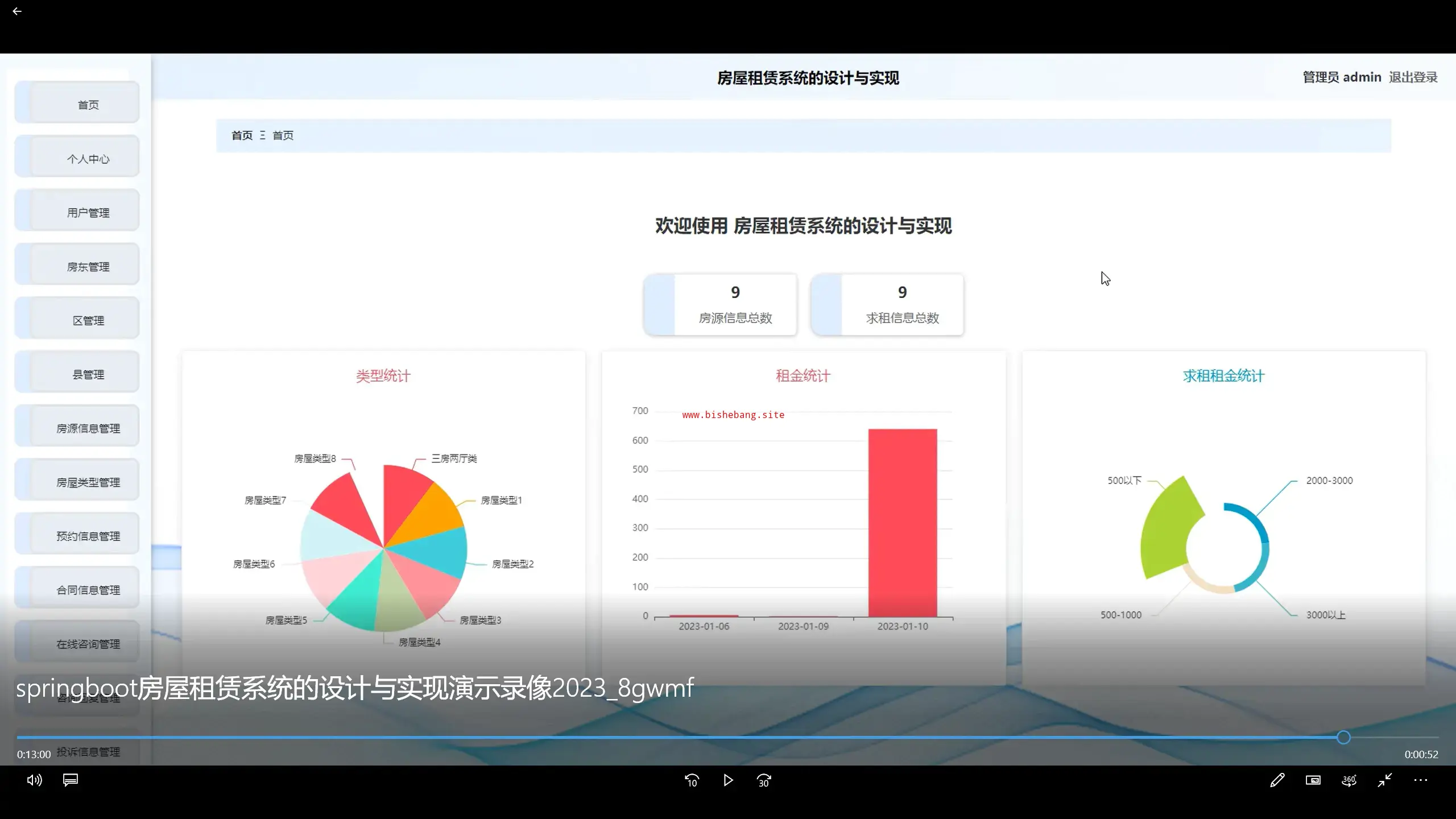Switch to mini view mode
The height and width of the screenshot is (819, 1456).
coord(1313,780)
